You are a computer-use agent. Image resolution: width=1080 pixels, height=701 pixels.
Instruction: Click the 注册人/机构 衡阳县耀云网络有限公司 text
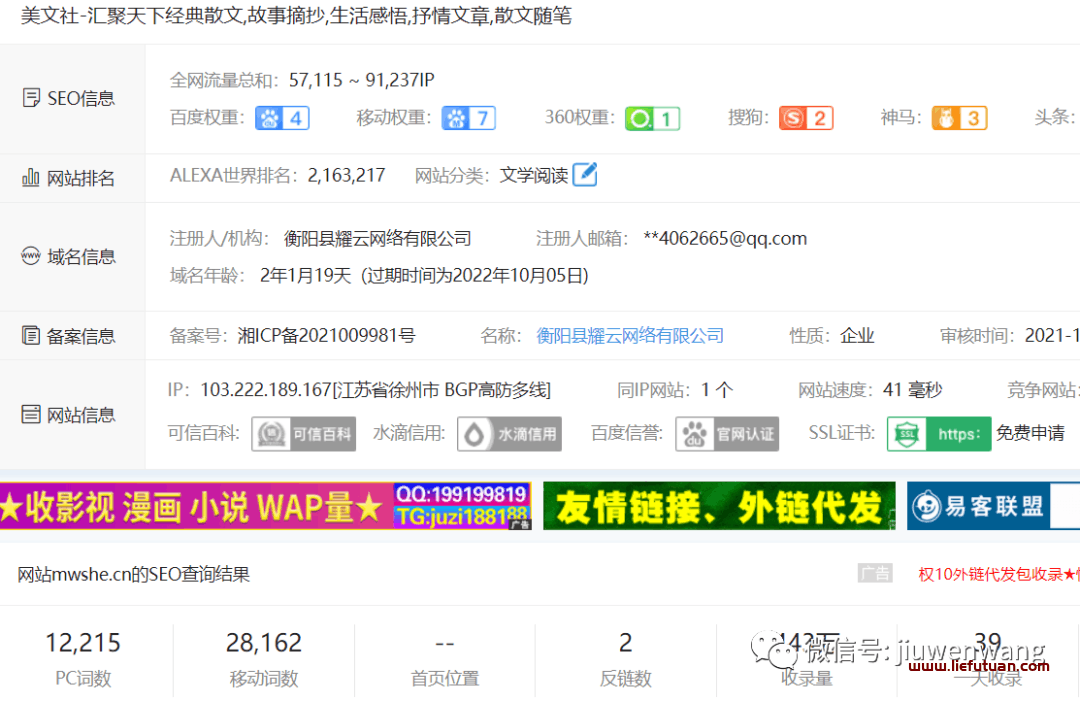coord(377,239)
